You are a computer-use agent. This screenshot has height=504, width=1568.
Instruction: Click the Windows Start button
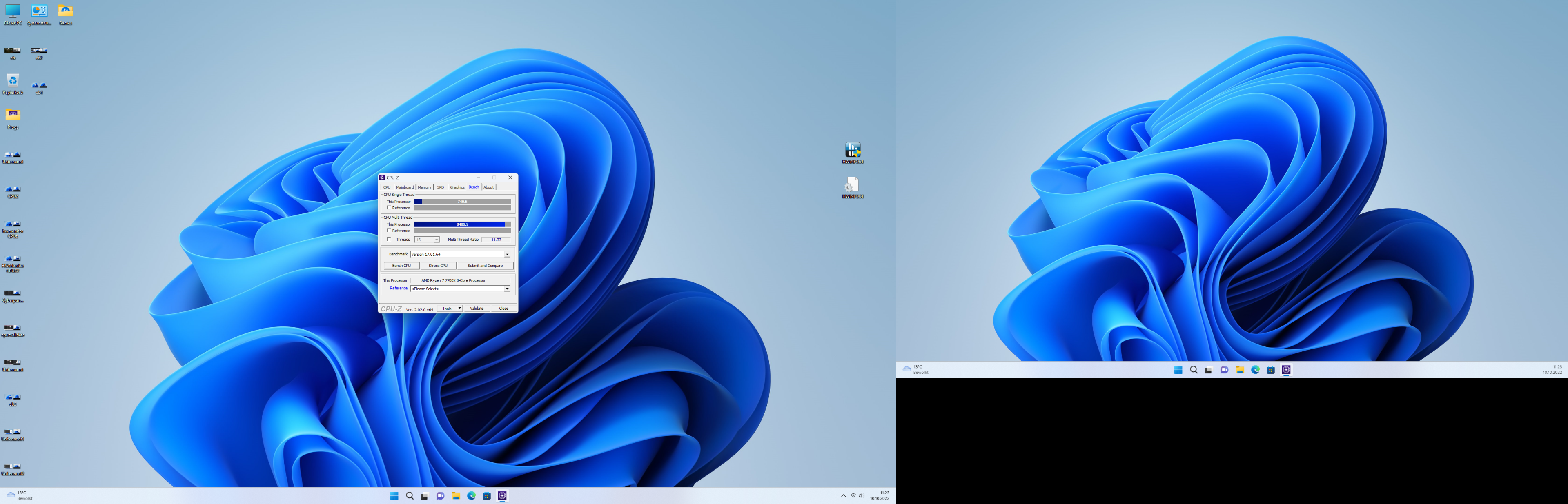coord(394,495)
